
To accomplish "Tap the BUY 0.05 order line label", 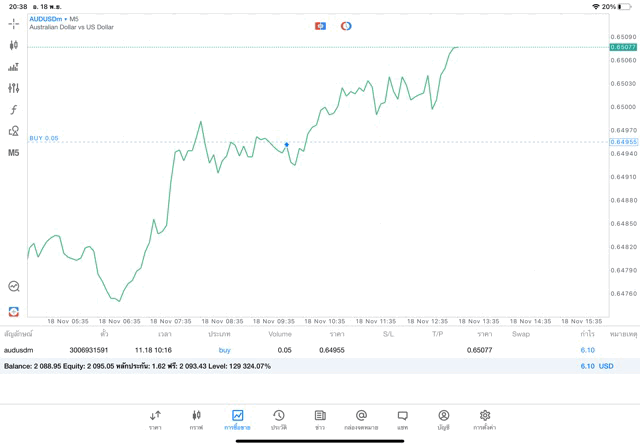I will [44, 139].
